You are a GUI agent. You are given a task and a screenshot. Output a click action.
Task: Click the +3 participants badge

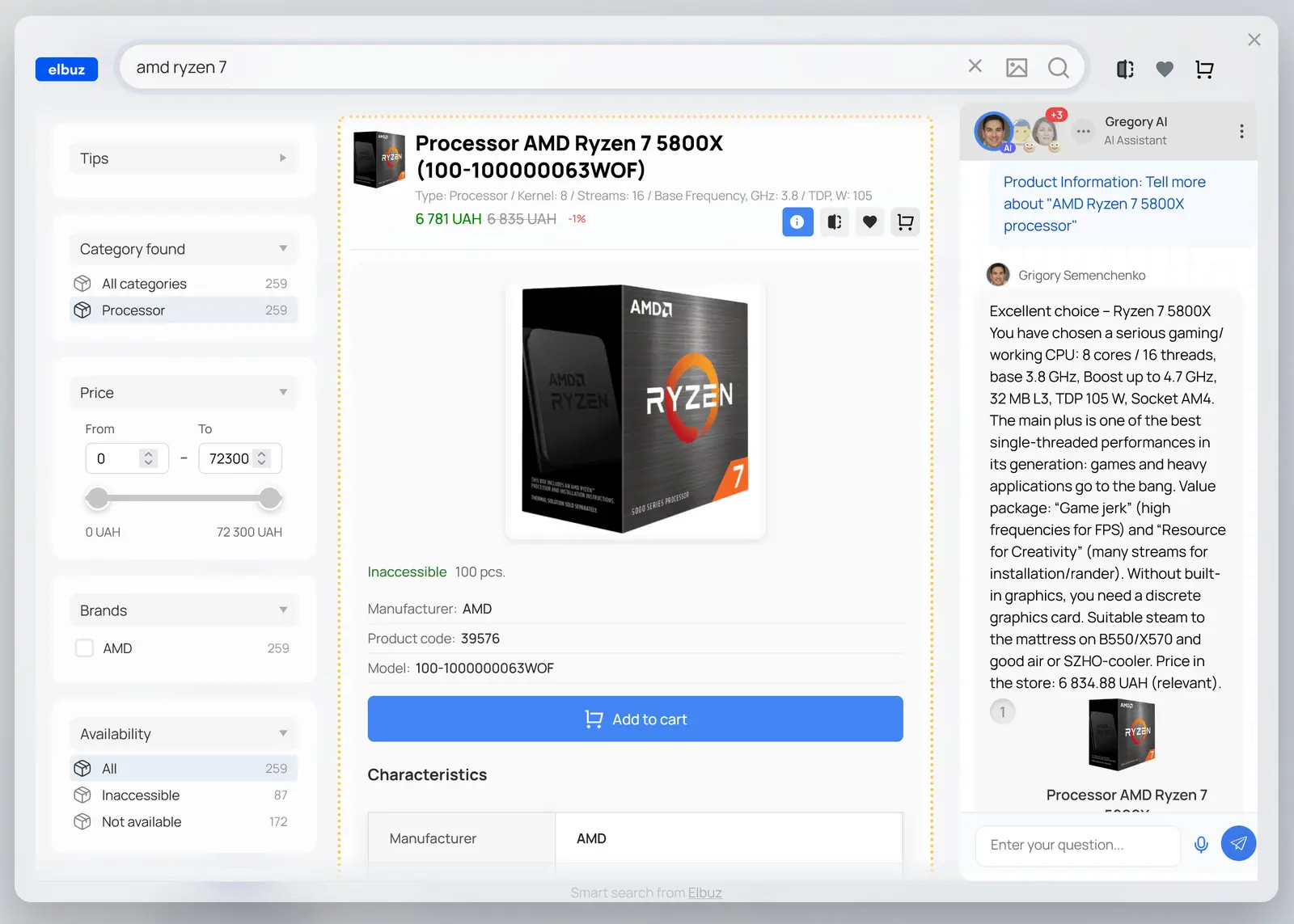[1056, 115]
